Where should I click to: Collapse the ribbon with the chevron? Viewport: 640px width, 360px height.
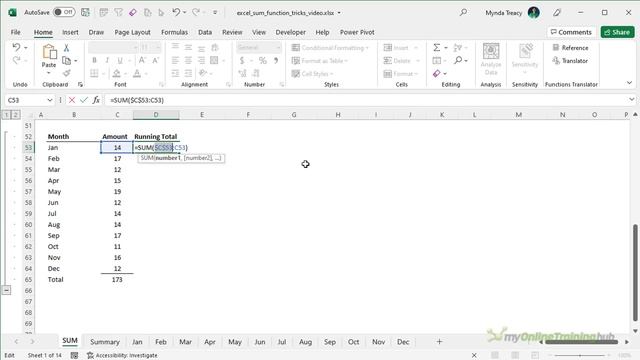[629, 83]
